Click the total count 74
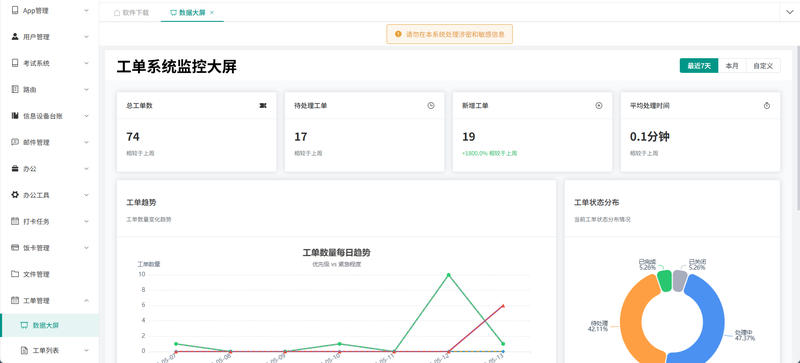Image resolution: width=800 pixels, height=363 pixels. pos(133,137)
